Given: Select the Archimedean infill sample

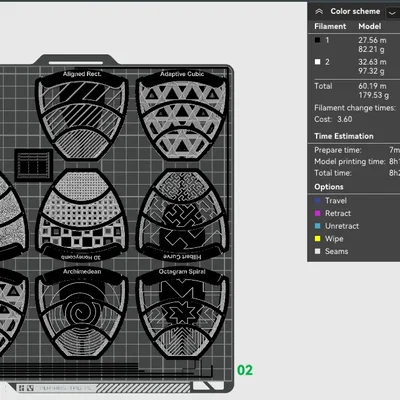Looking at the screenshot, I should pyautogui.click(x=82, y=313).
